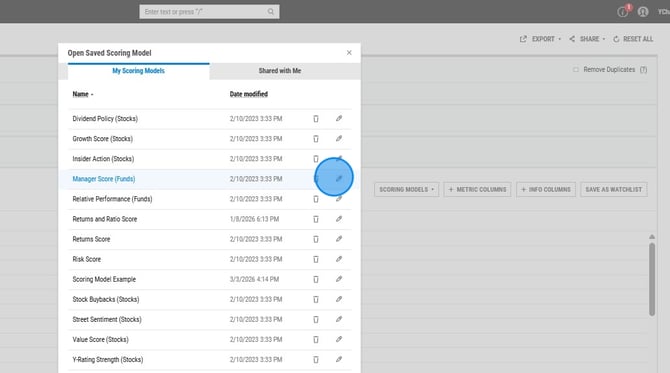Open Dividend Policy (Stocks) model
The height and width of the screenshot is (373, 670).
tap(105, 119)
